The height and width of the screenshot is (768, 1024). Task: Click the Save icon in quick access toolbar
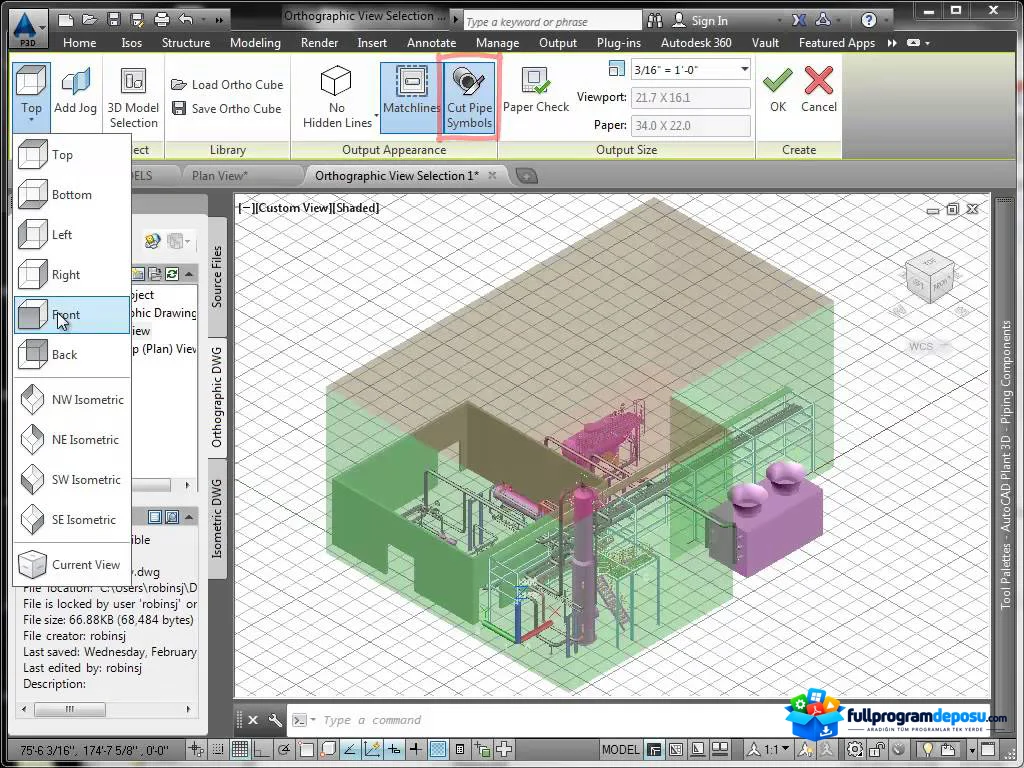coord(114,20)
